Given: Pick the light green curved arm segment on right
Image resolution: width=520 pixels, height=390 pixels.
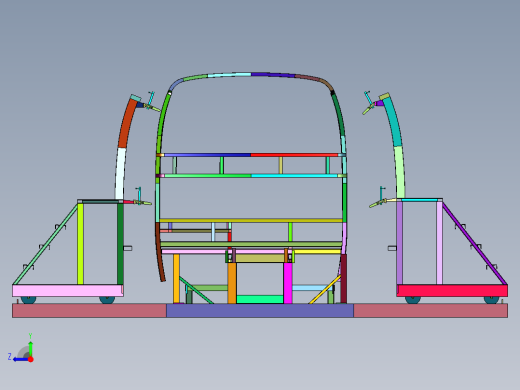Looking at the screenshot, I should [x=400, y=172].
